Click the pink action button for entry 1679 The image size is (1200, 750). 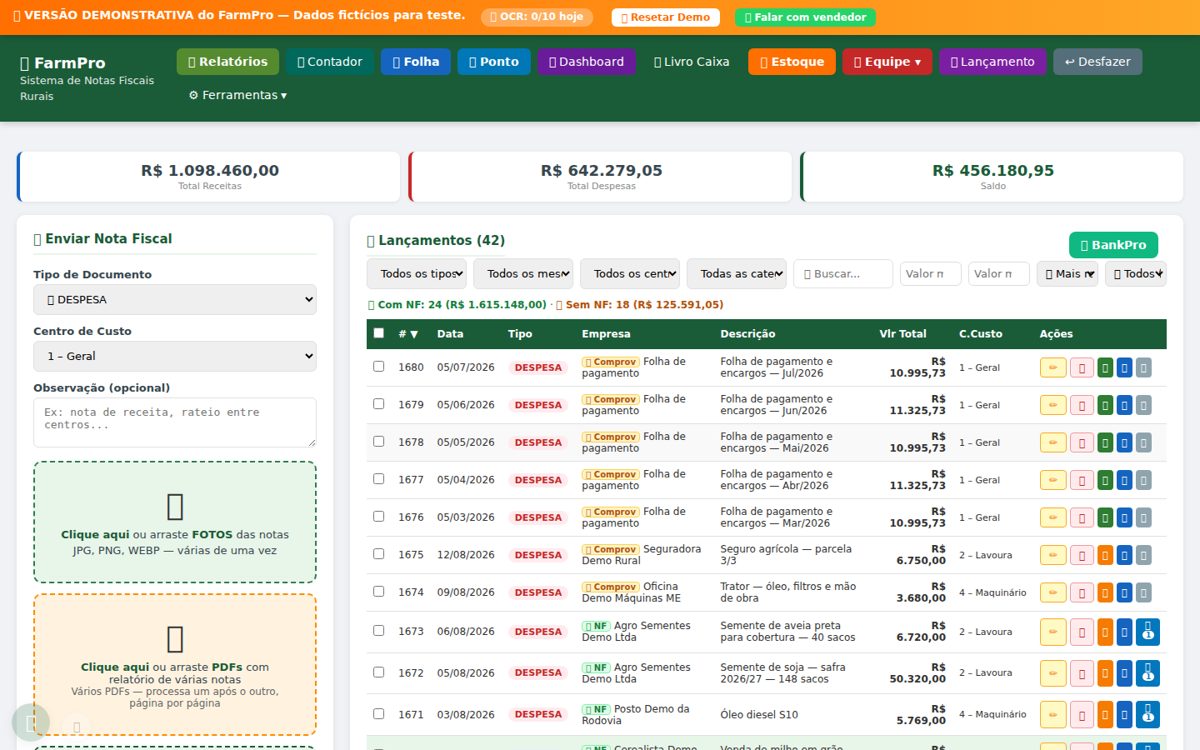point(1082,405)
